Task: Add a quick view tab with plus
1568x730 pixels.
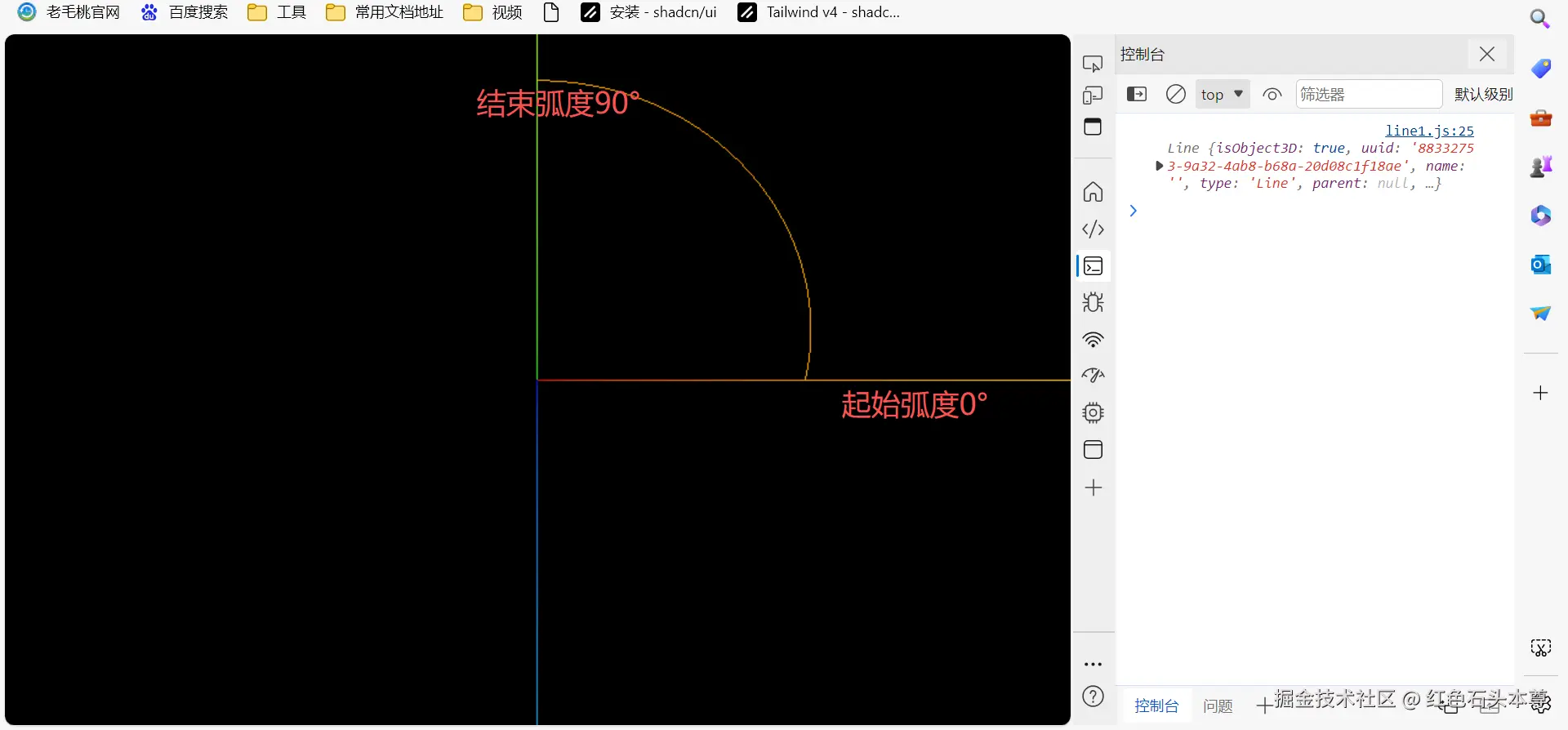Action: coord(1264,706)
